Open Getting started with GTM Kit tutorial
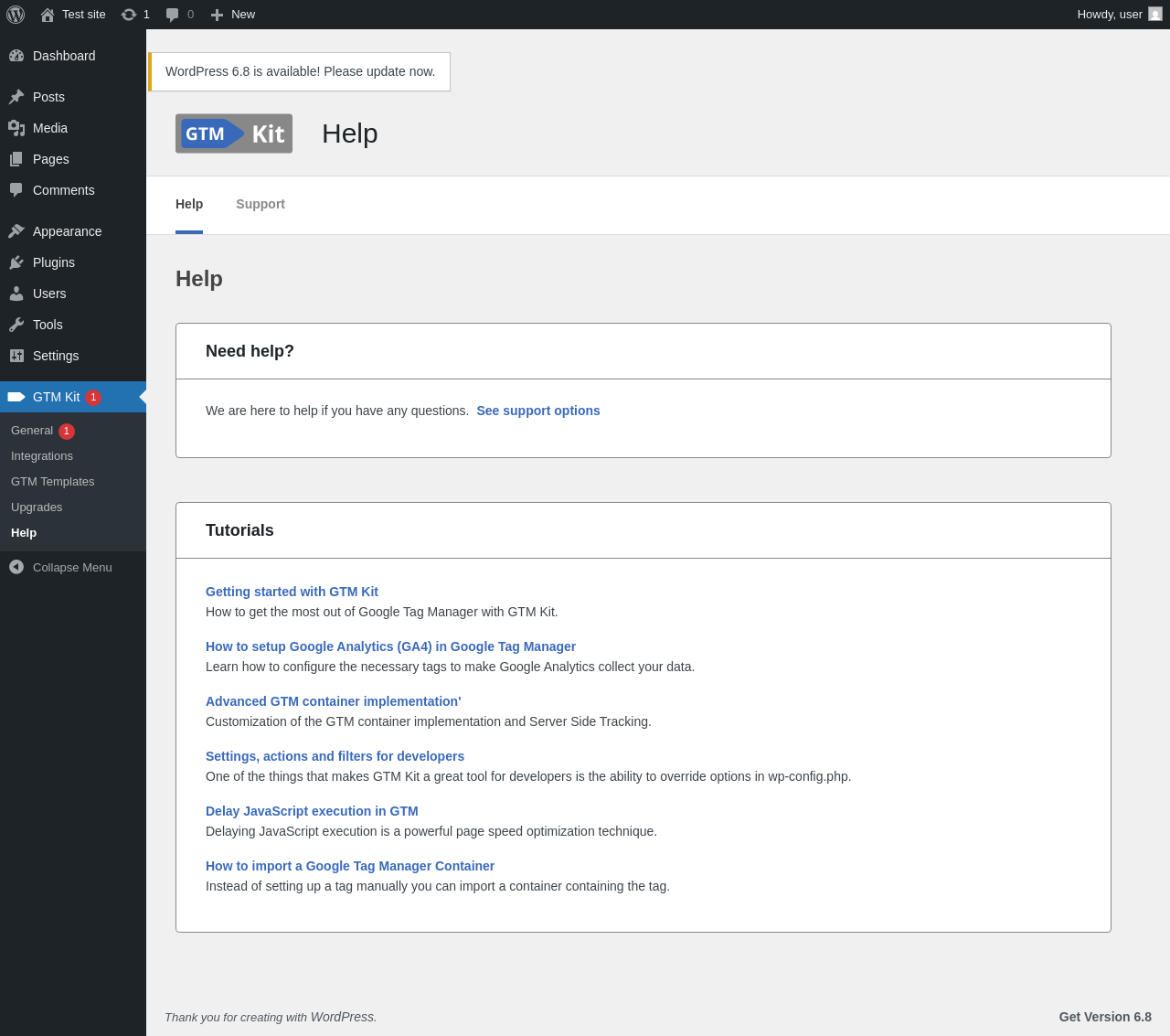Image resolution: width=1170 pixels, height=1036 pixels. [292, 592]
